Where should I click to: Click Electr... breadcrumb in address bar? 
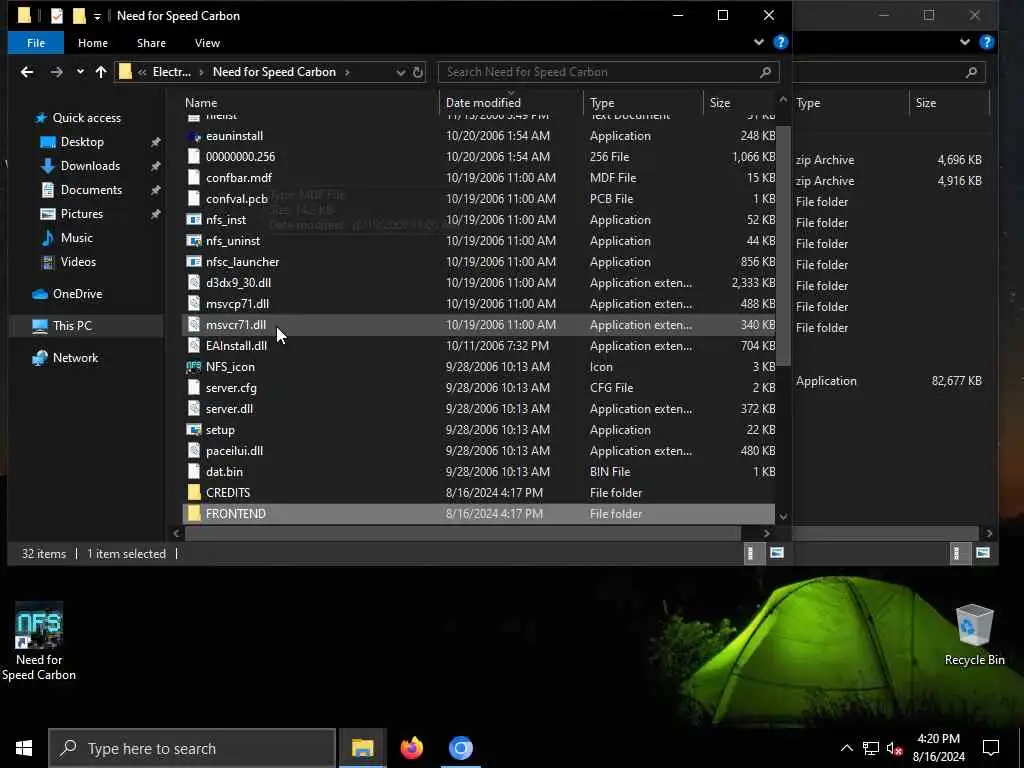(172, 72)
